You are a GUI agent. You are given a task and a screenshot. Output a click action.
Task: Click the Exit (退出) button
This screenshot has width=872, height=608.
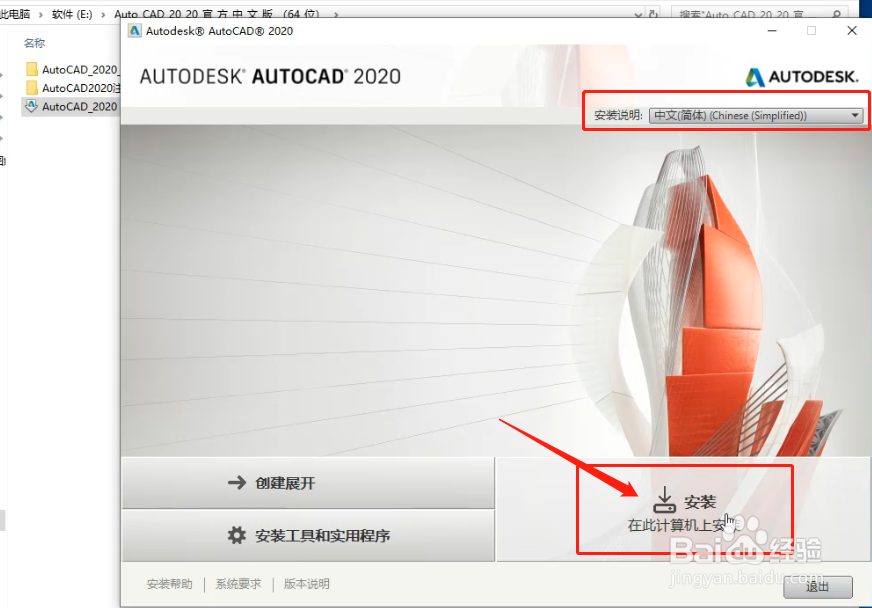click(818, 587)
